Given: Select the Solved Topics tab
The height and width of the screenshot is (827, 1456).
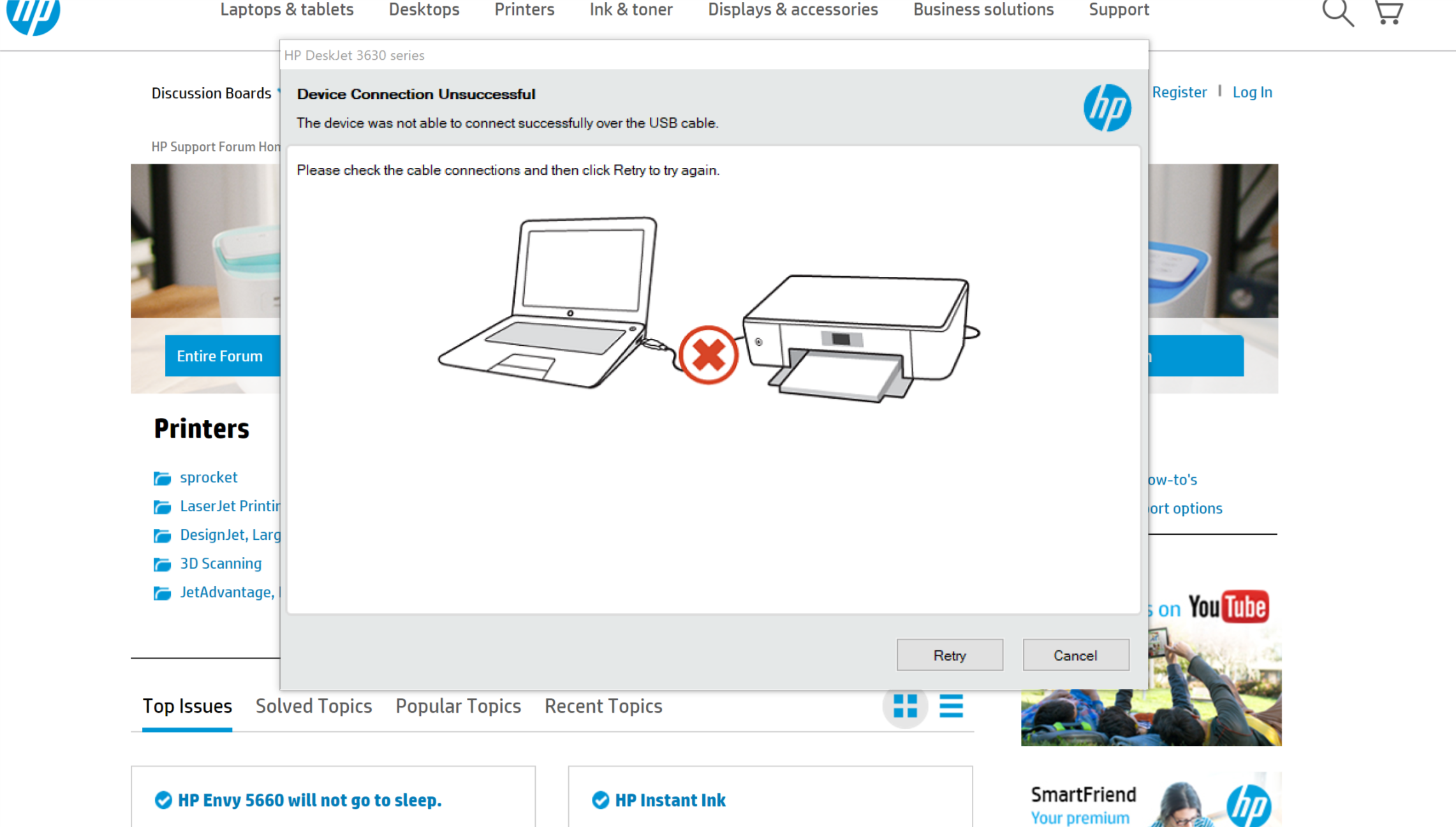Looking at the screenshot, I should coord(314,706).
